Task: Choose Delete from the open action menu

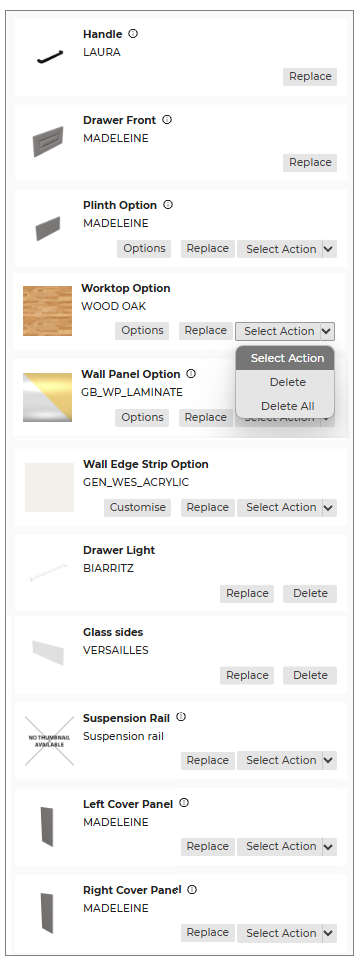Action: (x=287, y=382)
